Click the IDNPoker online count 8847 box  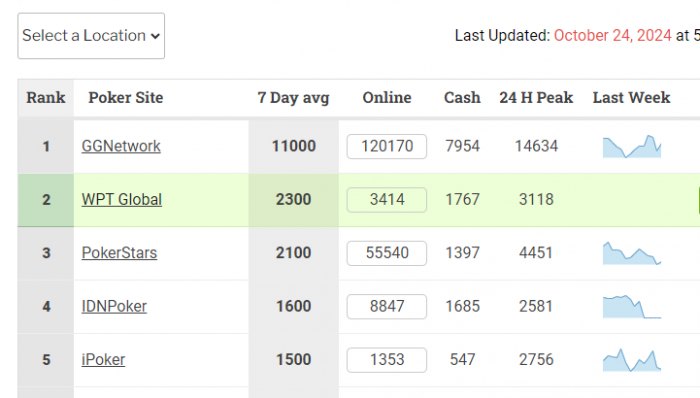(x=387, y=307)
